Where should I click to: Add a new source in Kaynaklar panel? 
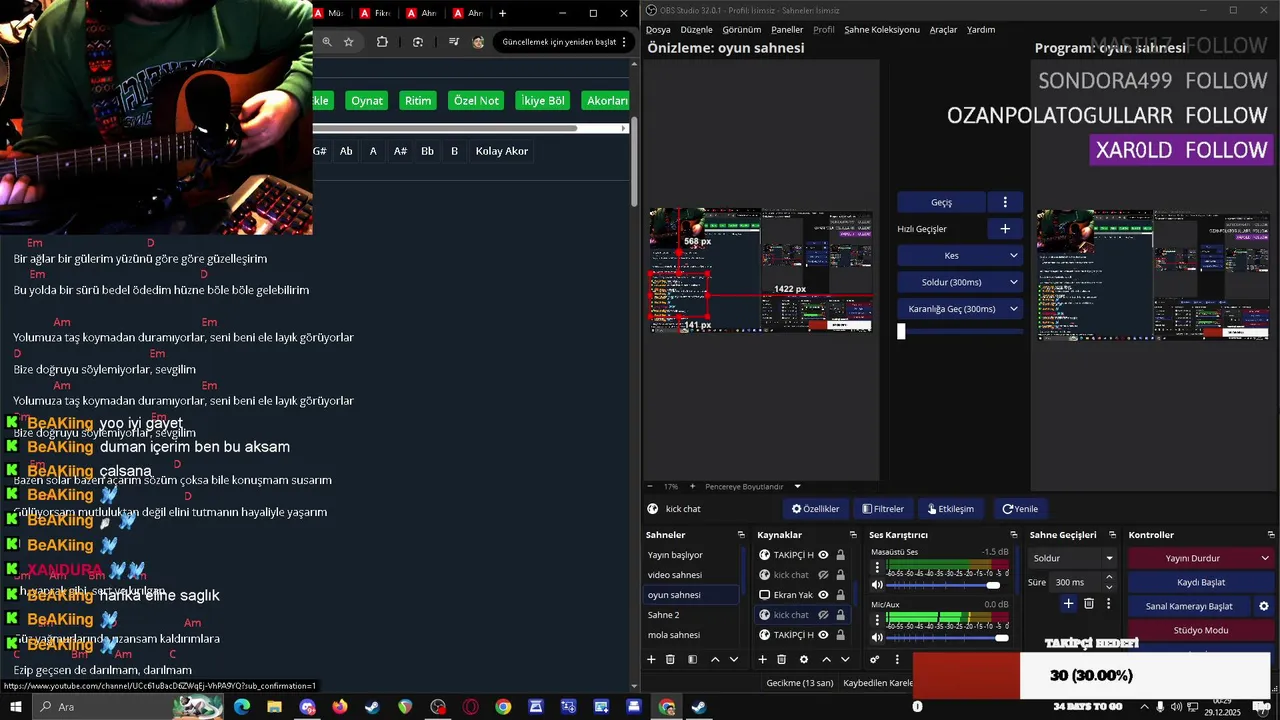762,659
